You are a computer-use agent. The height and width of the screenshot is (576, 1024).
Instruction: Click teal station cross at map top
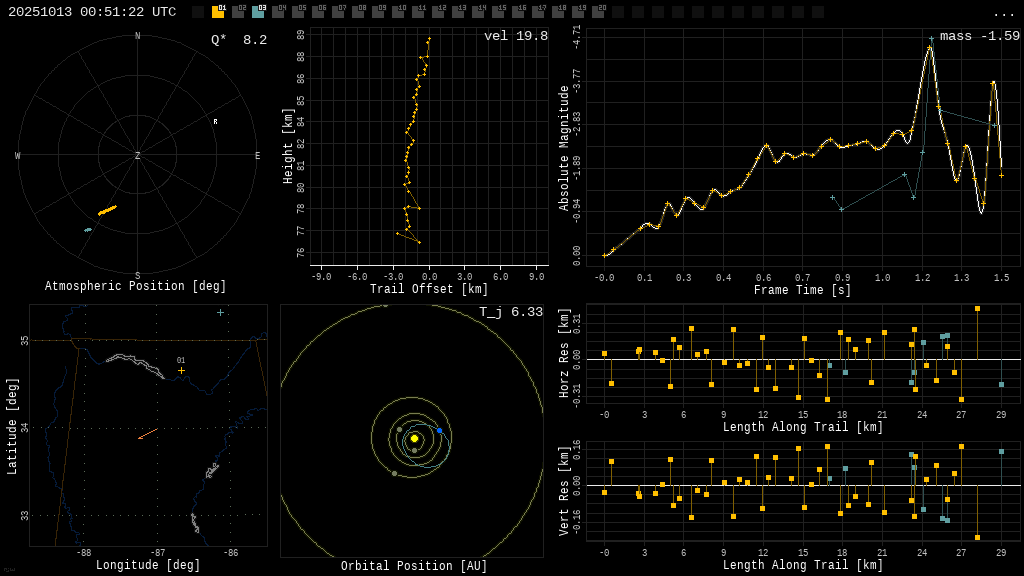(220, 313)
